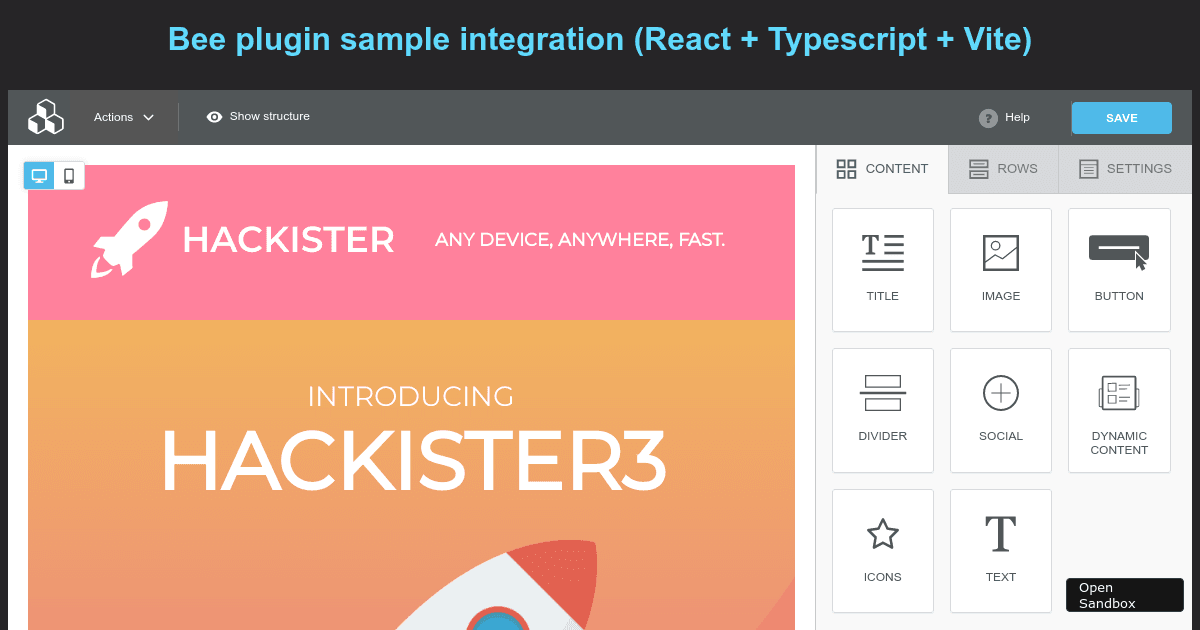
Task: Select the Icons content block
Action: click(x=883, y=551)
